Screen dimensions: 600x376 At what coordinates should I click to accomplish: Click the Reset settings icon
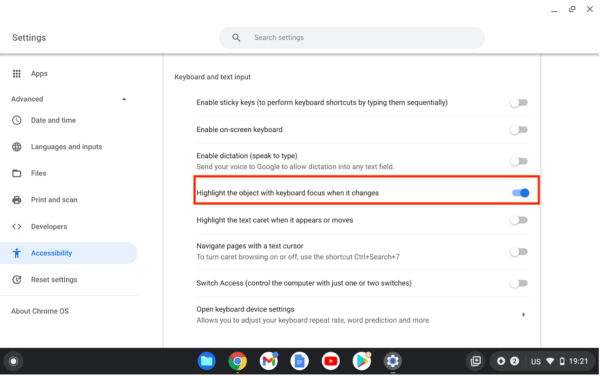tap(16, 280)
